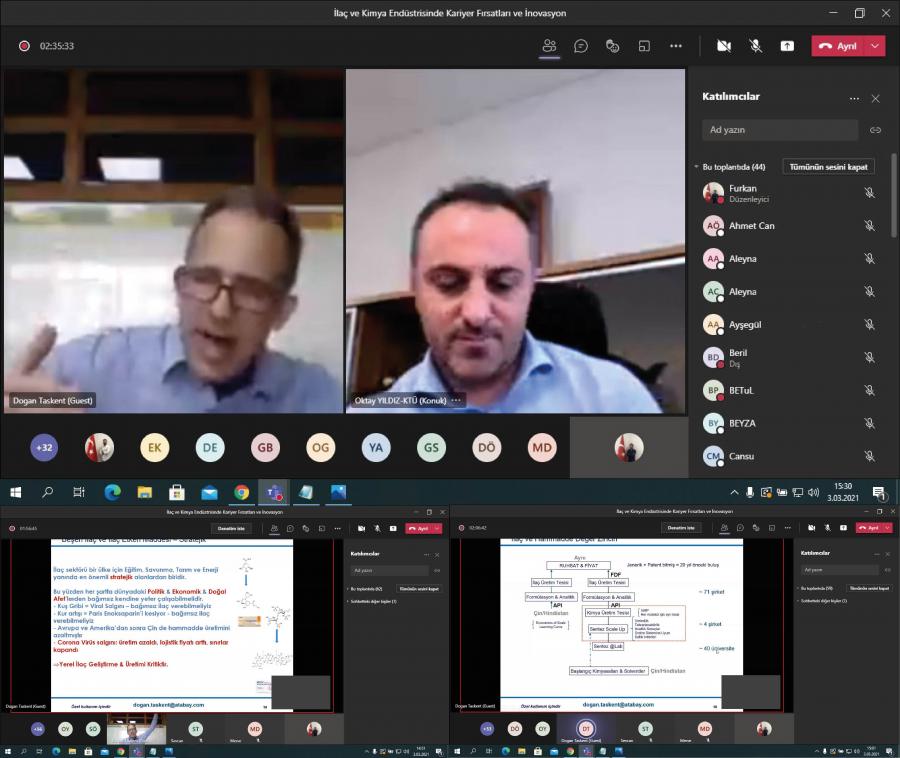Select Aleyna with AA avatar in list
Screen dimensions: 900x758
click(x=742, y=259)
